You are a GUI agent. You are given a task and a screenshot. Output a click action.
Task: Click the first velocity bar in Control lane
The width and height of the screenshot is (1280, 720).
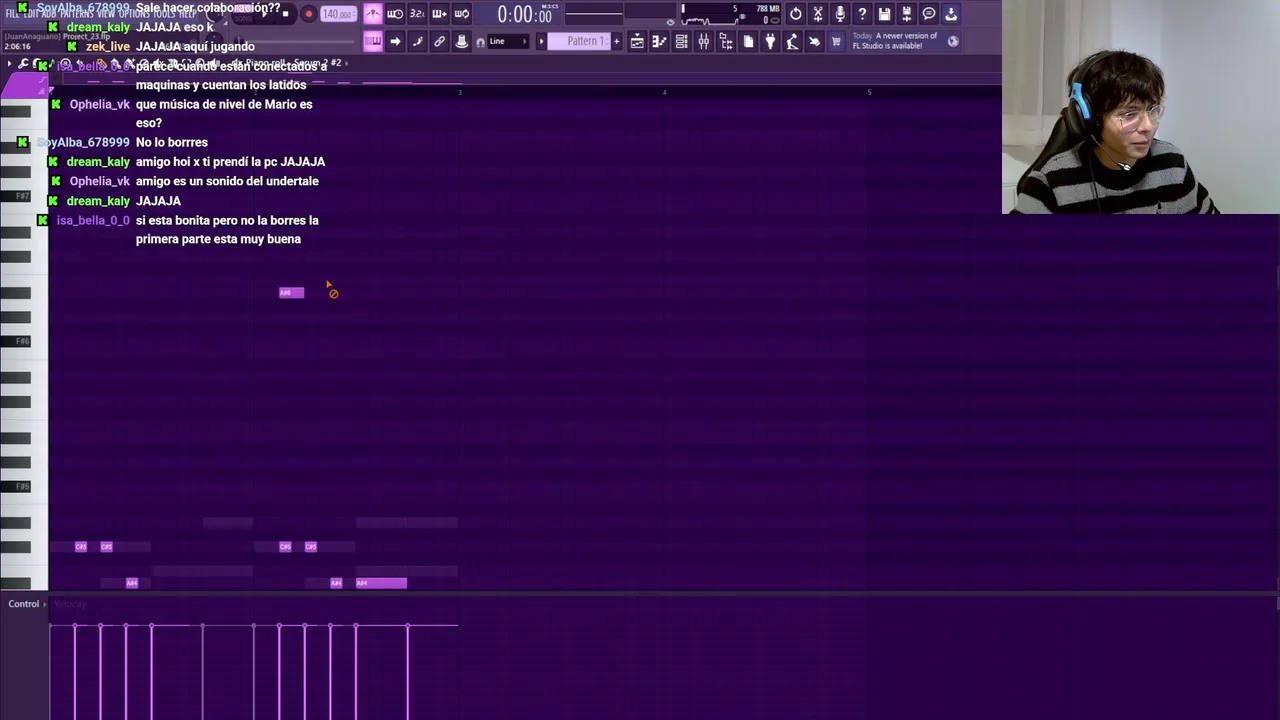coord(75,671)
